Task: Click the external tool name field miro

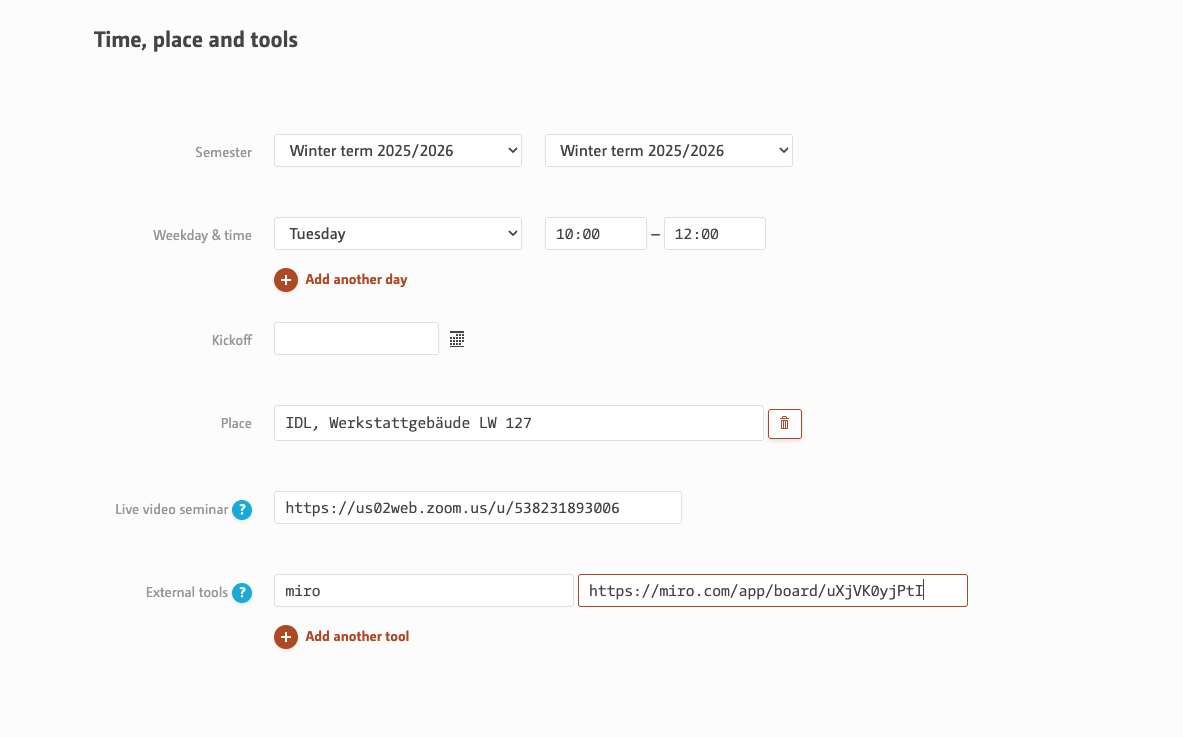Action: coord(423,591)
